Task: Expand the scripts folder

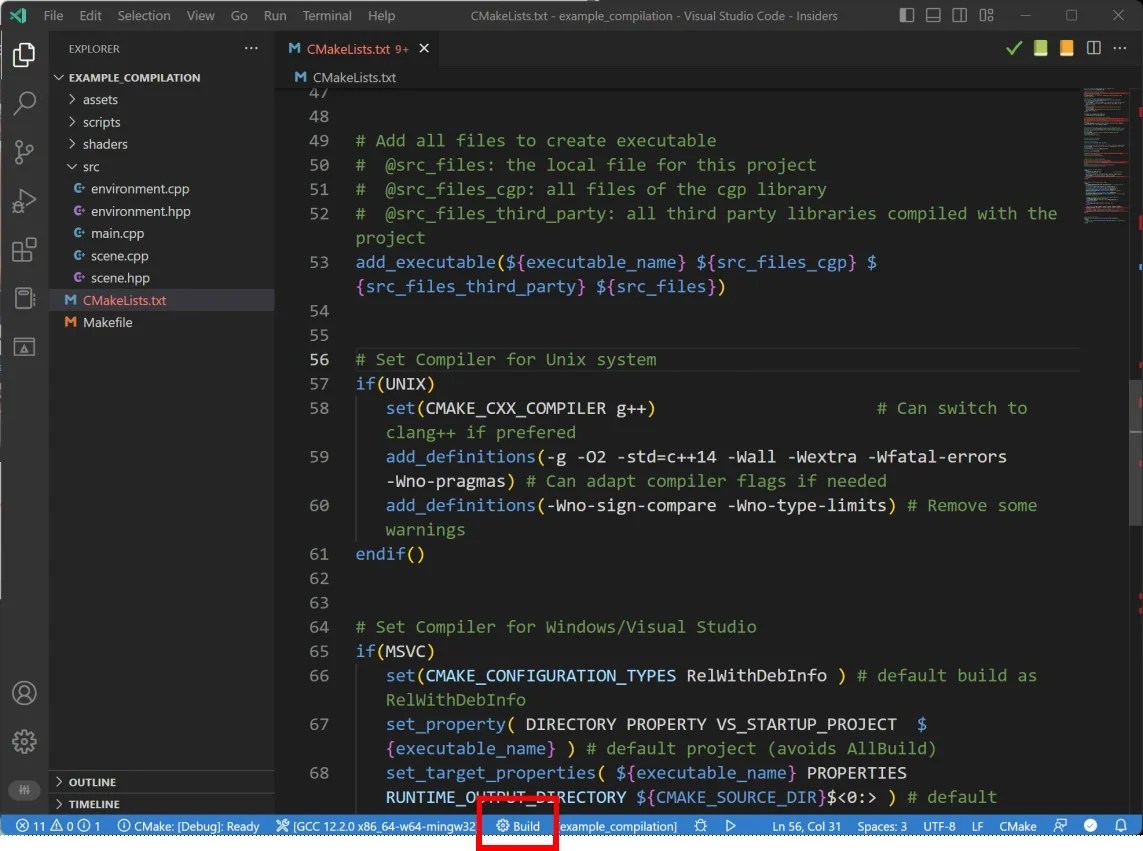Action: click(101, 122)
